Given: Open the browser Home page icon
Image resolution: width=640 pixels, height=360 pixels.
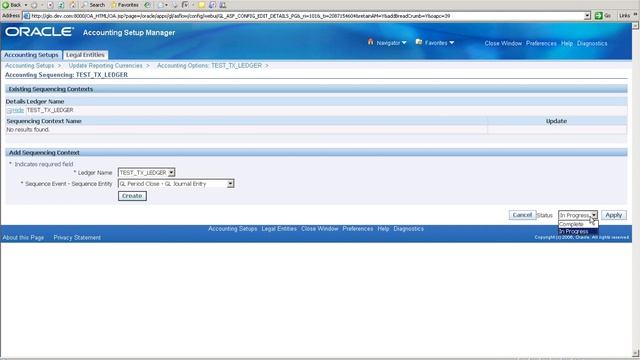Looking at the screenshot, I should [x=73, y=5].
